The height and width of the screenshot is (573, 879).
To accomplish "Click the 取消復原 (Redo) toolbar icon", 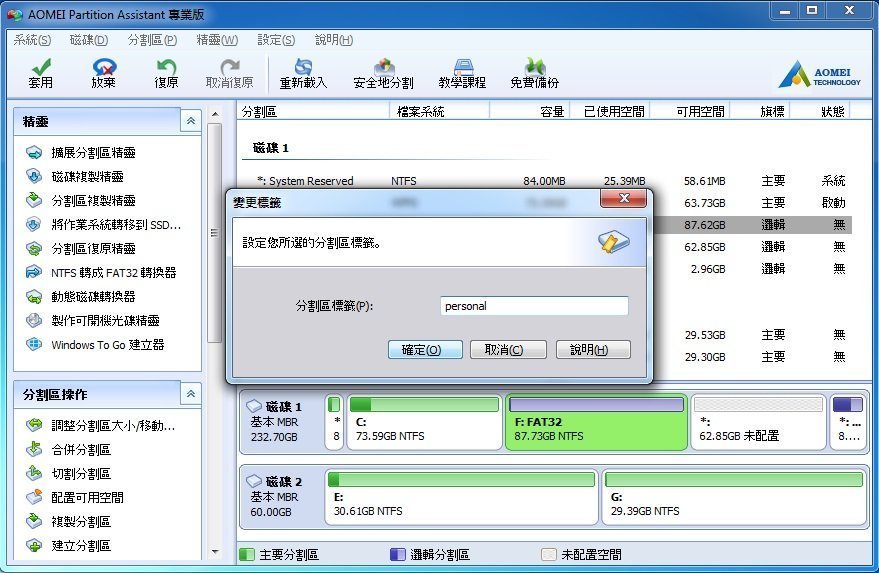I will pos(229,74).
